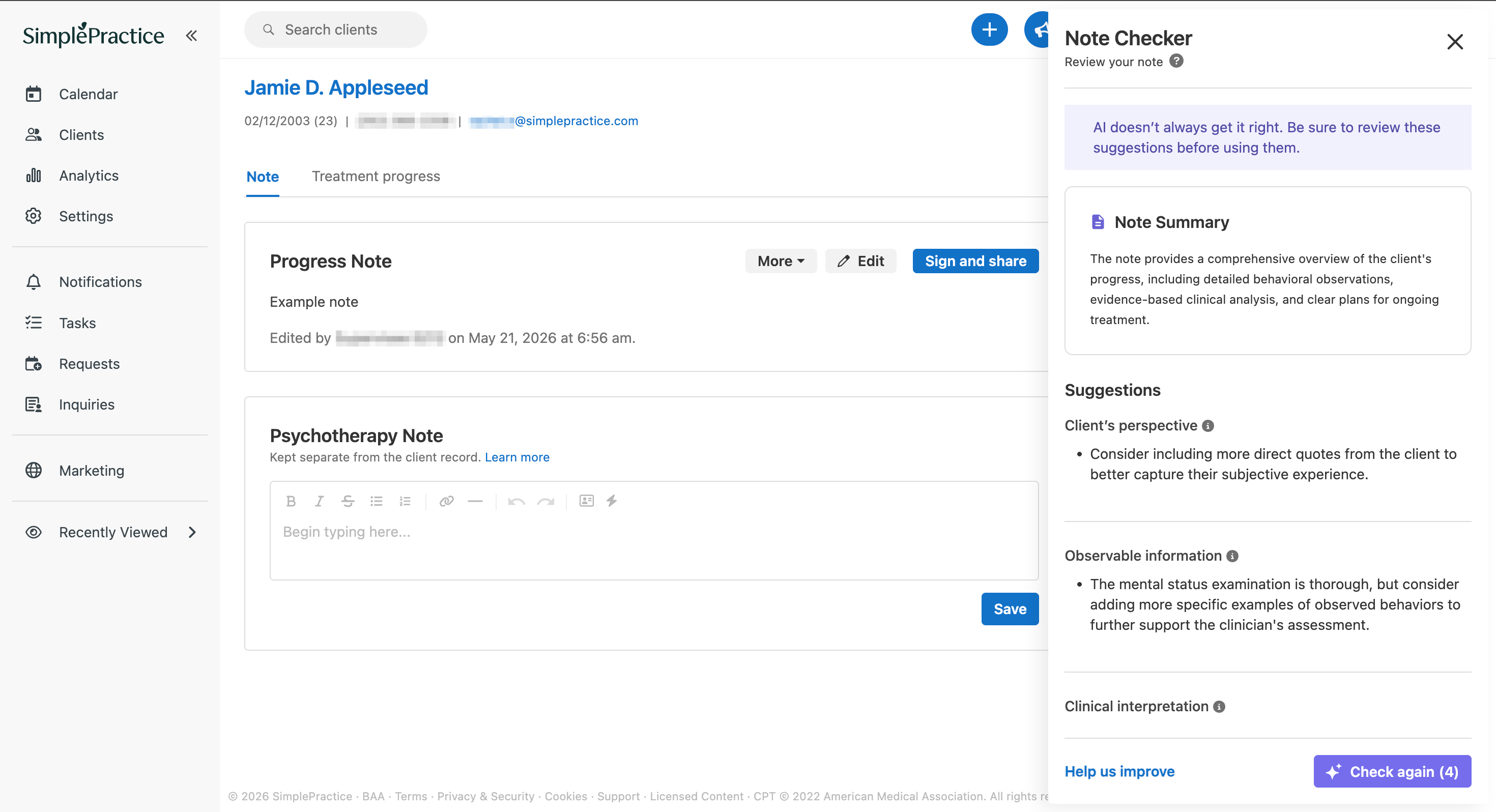The width and height of the screenshot is (1496, 812).
Task: Click the Marketing globe icon
Action: (34, 470)
